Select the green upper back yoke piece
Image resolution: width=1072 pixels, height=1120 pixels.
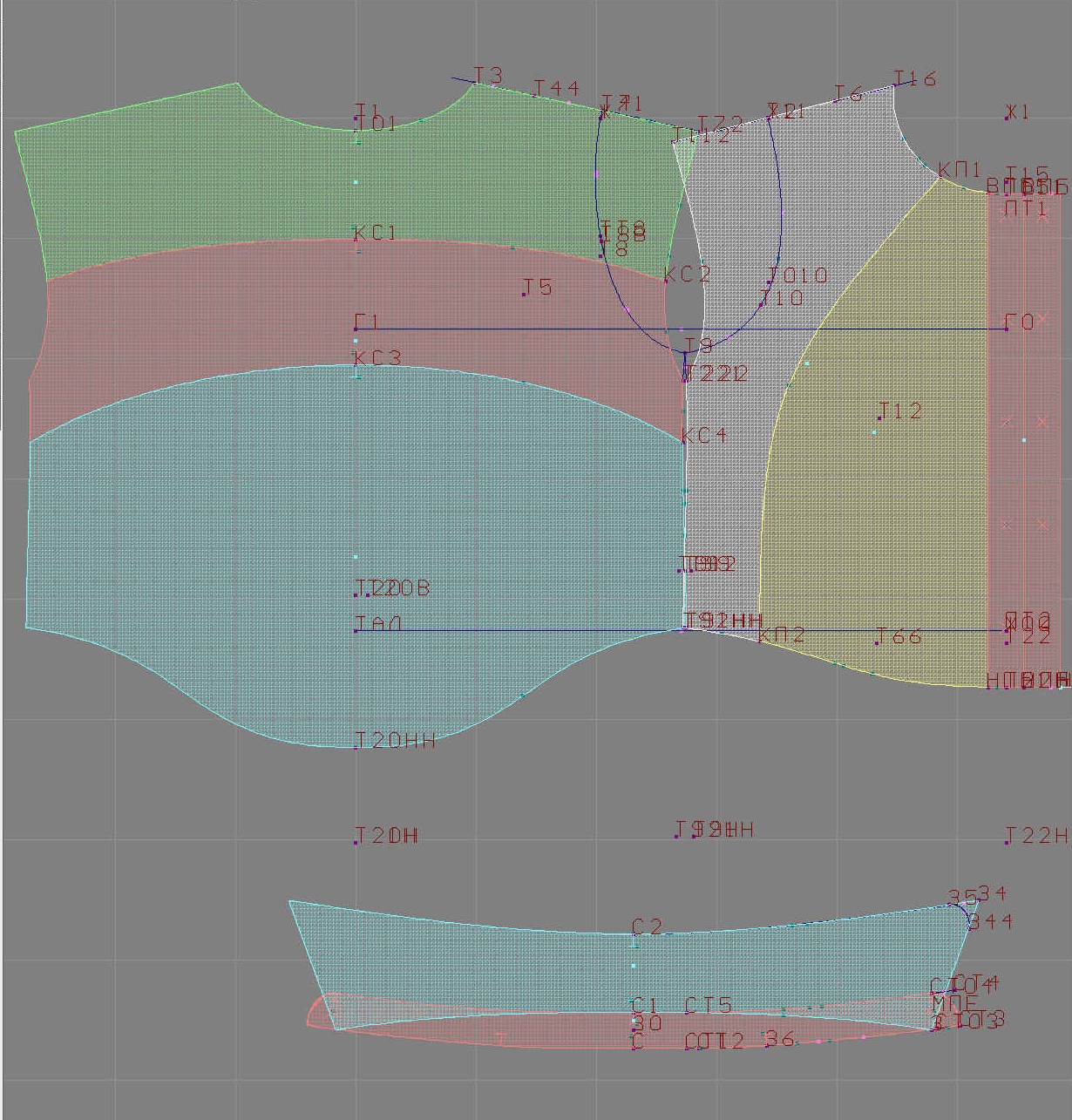coord(218,183)
